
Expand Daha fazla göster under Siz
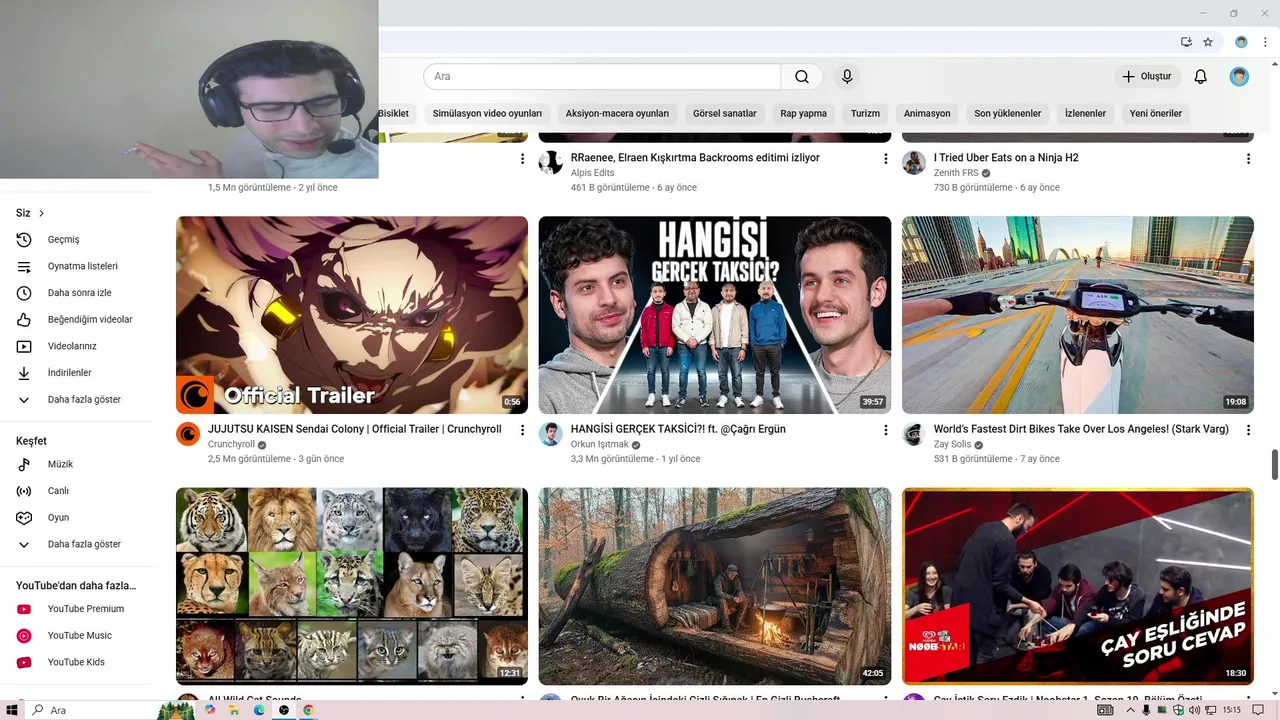[82, 400]
